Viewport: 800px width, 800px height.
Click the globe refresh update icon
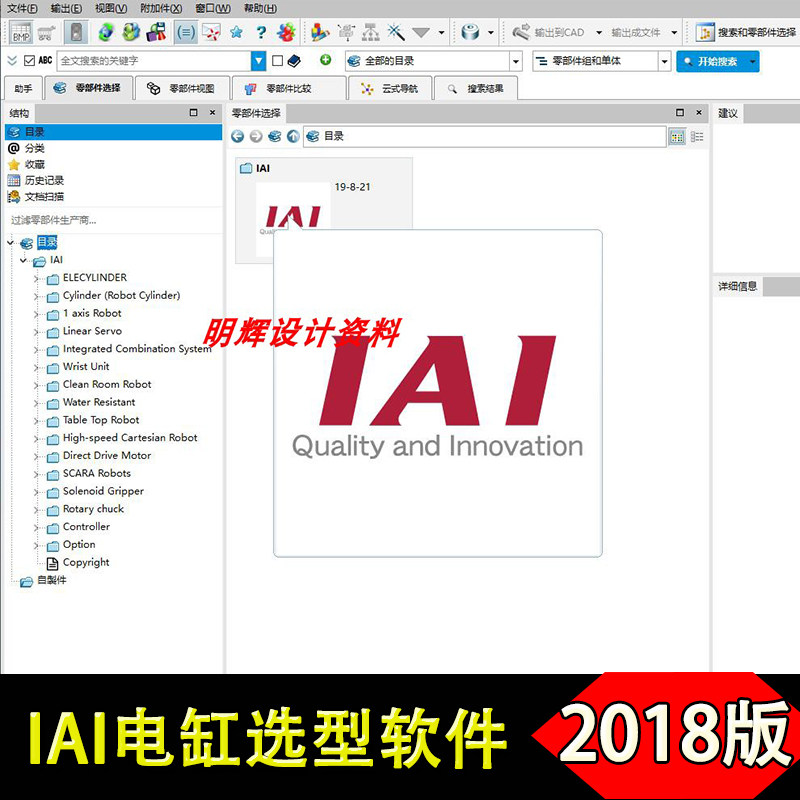point(106,33)
